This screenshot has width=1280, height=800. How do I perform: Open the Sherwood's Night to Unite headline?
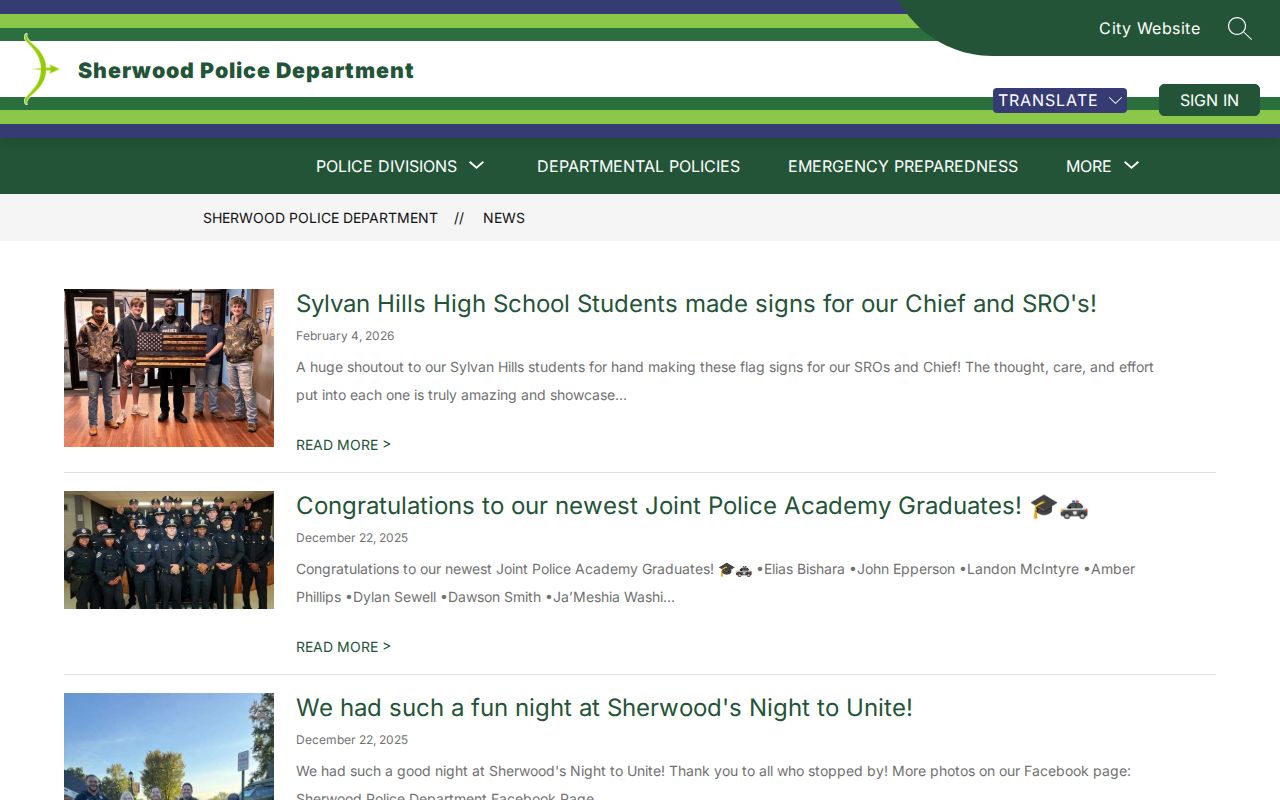coord(604,708)
